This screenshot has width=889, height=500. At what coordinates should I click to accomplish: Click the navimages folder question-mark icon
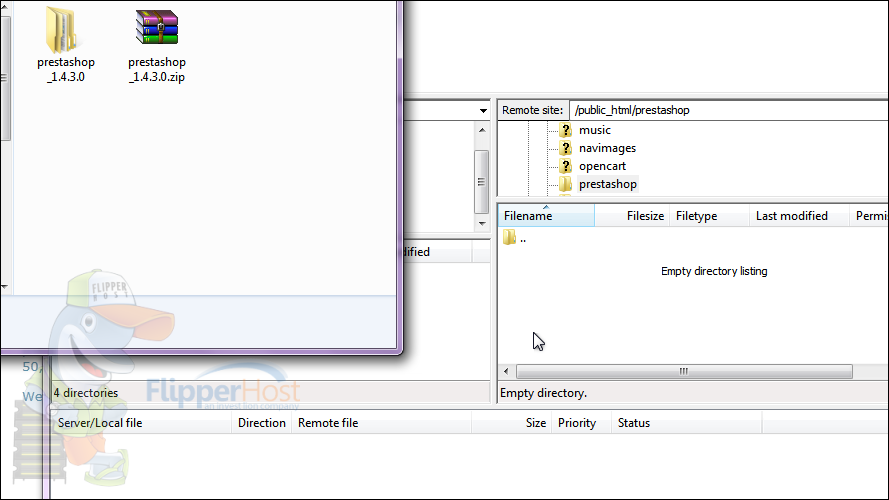(565, 149)
